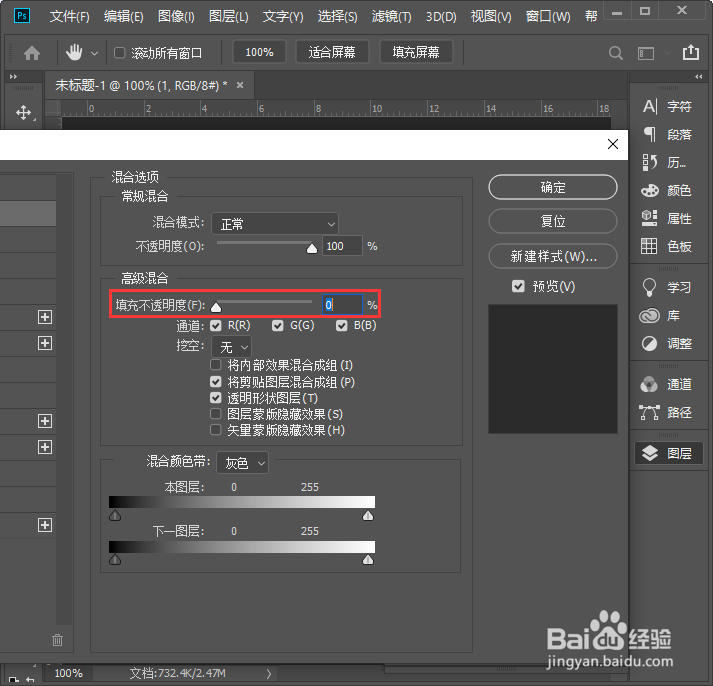Click the Photoshop Ps logo icon
This screenshot has width=713, height=686.
[21, 16]
